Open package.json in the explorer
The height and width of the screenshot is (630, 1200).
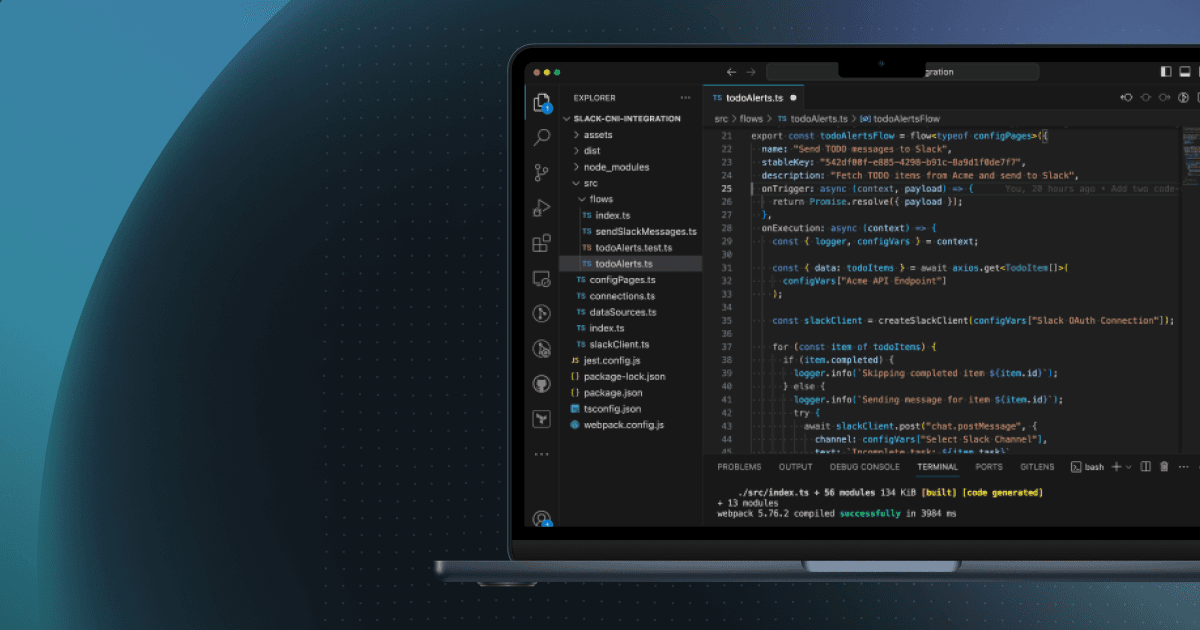pyautogui.click(x=606, y=392)
